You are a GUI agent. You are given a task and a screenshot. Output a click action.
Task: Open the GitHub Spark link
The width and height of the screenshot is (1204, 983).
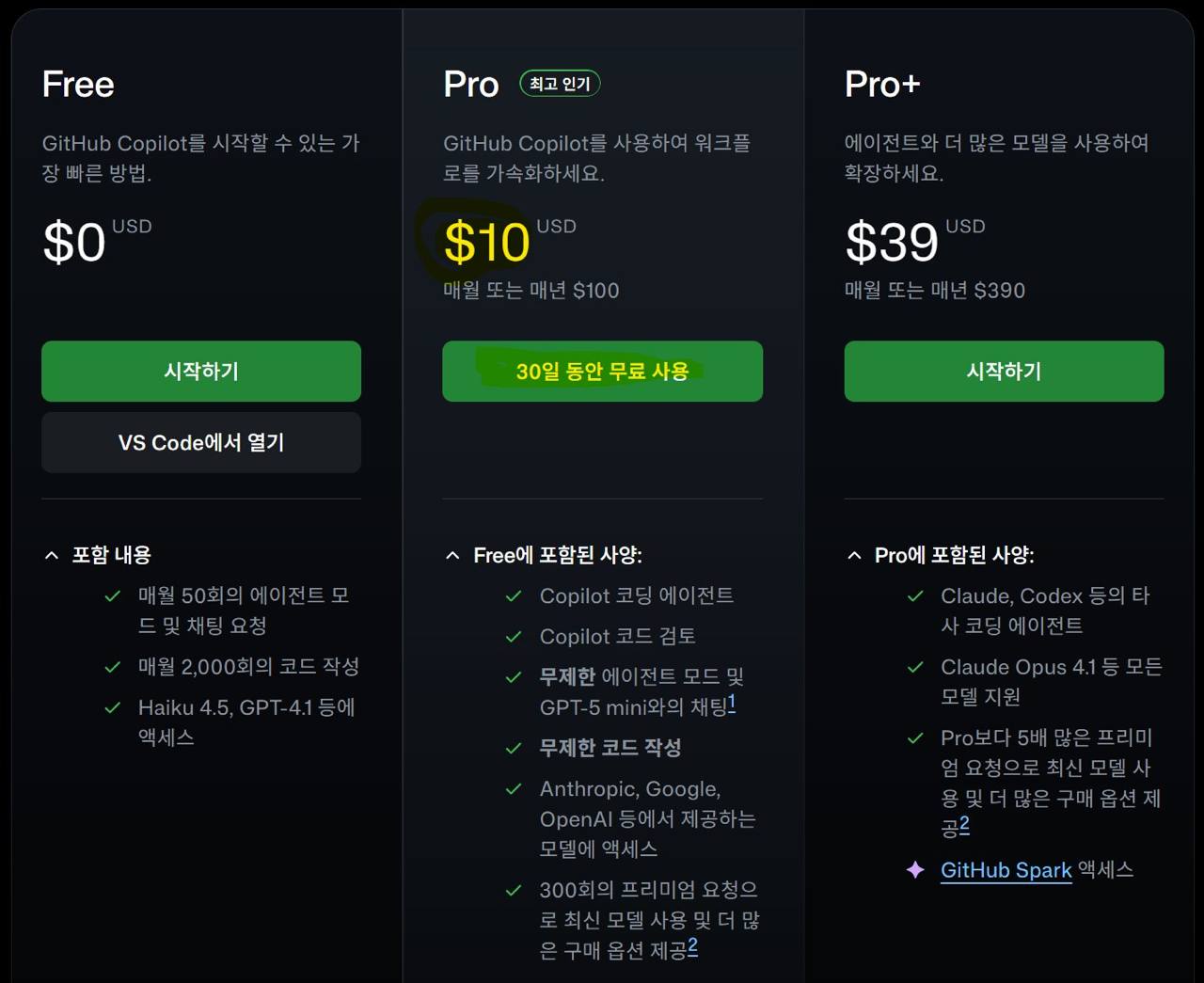click(1006, 870)
